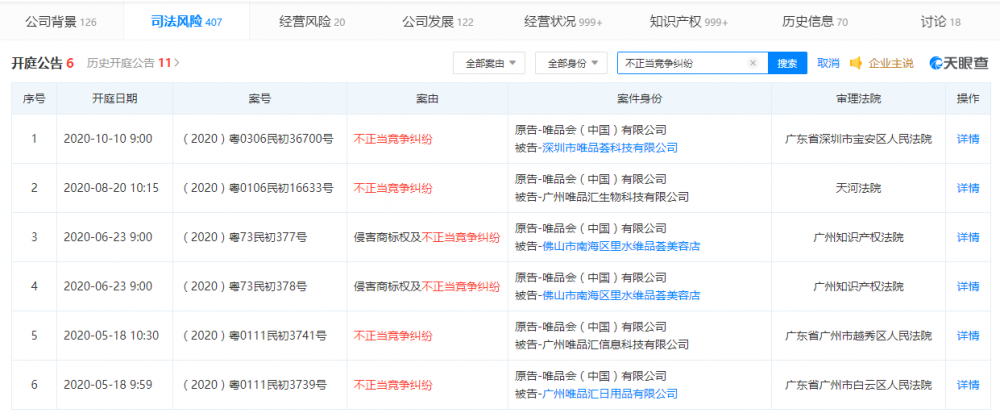Open defendant link 深圳市唯品荟科技有限公司
Screen dimensions: 1000x413
(x=610, y=148)
